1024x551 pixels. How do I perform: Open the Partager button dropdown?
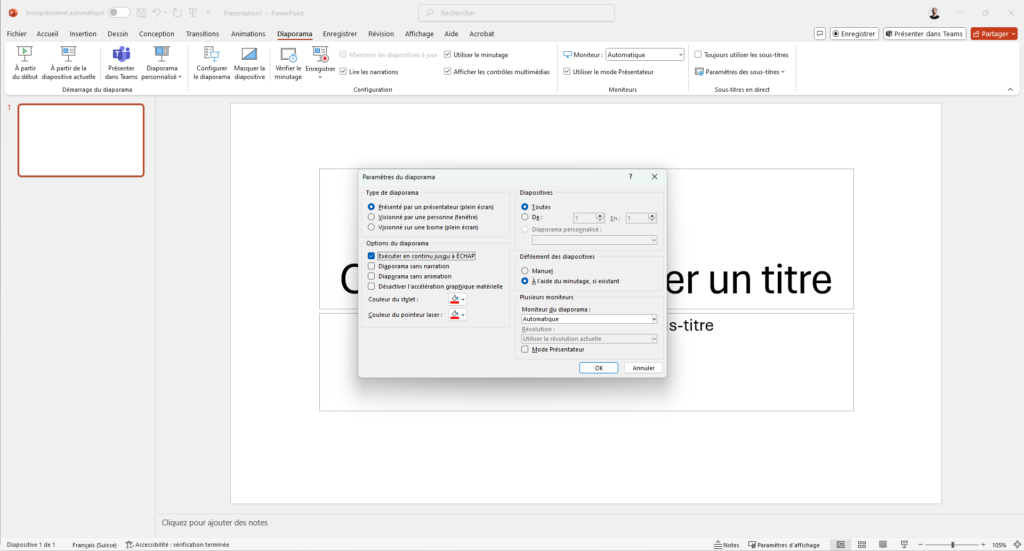pos(1014,34)
